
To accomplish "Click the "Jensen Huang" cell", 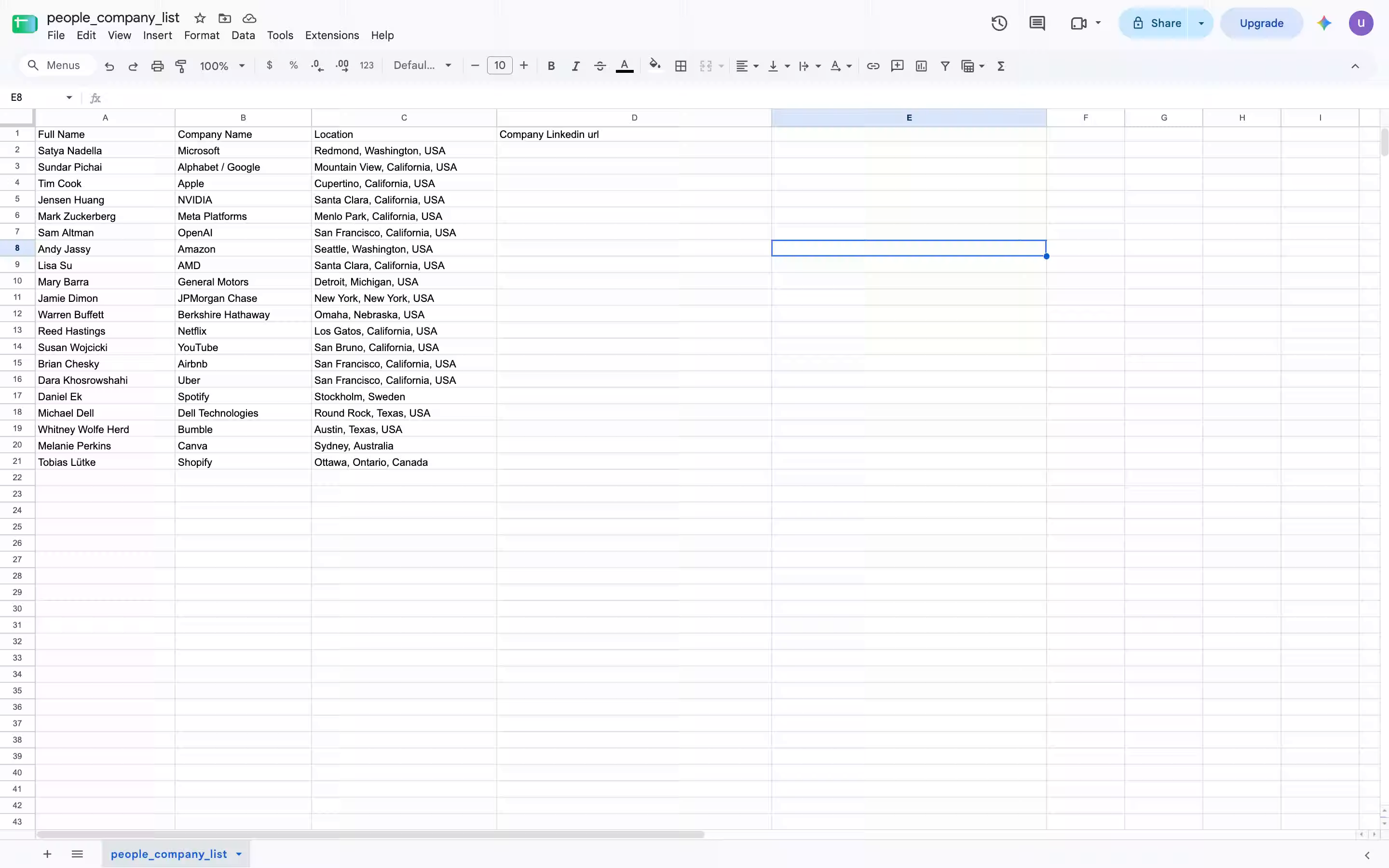I will (105, 200).
